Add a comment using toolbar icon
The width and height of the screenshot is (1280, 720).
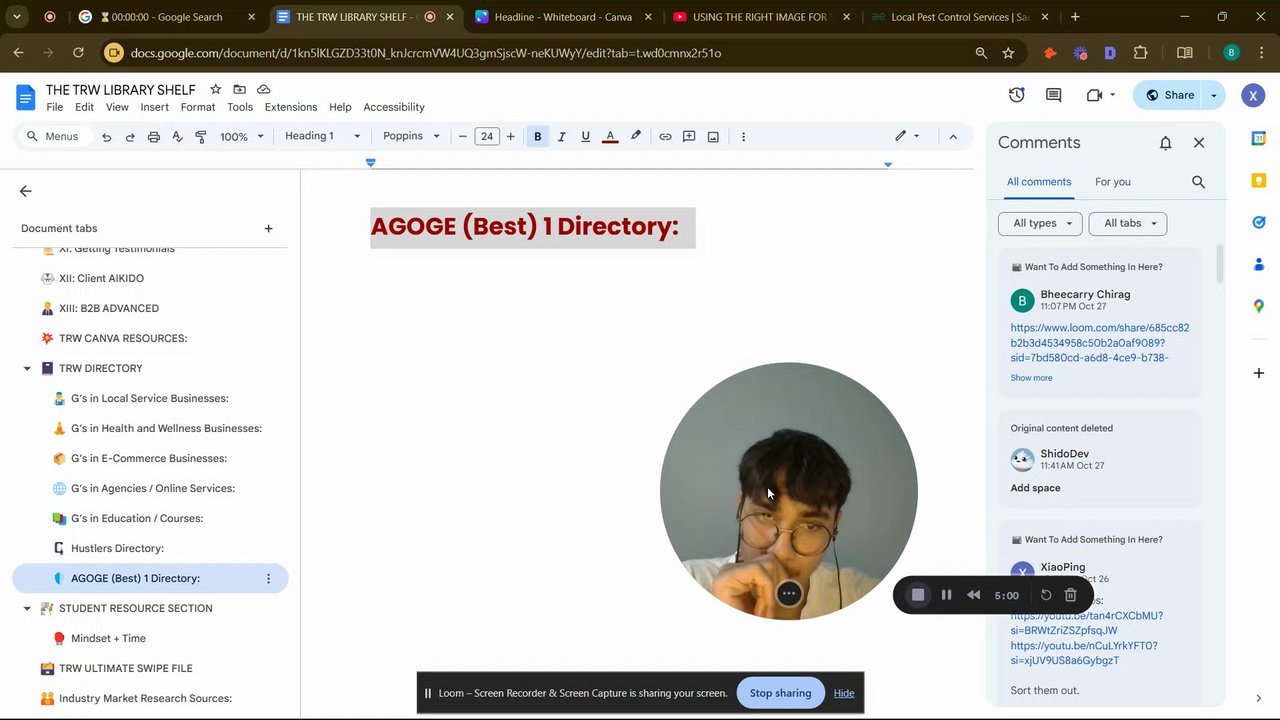(689, 137)
